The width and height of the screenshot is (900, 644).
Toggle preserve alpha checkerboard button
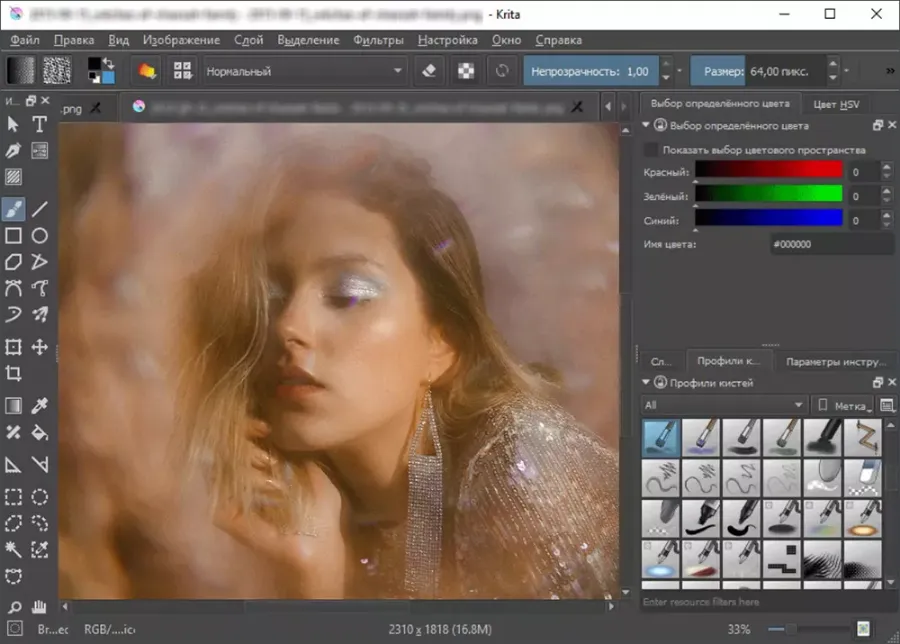point(465,71)
